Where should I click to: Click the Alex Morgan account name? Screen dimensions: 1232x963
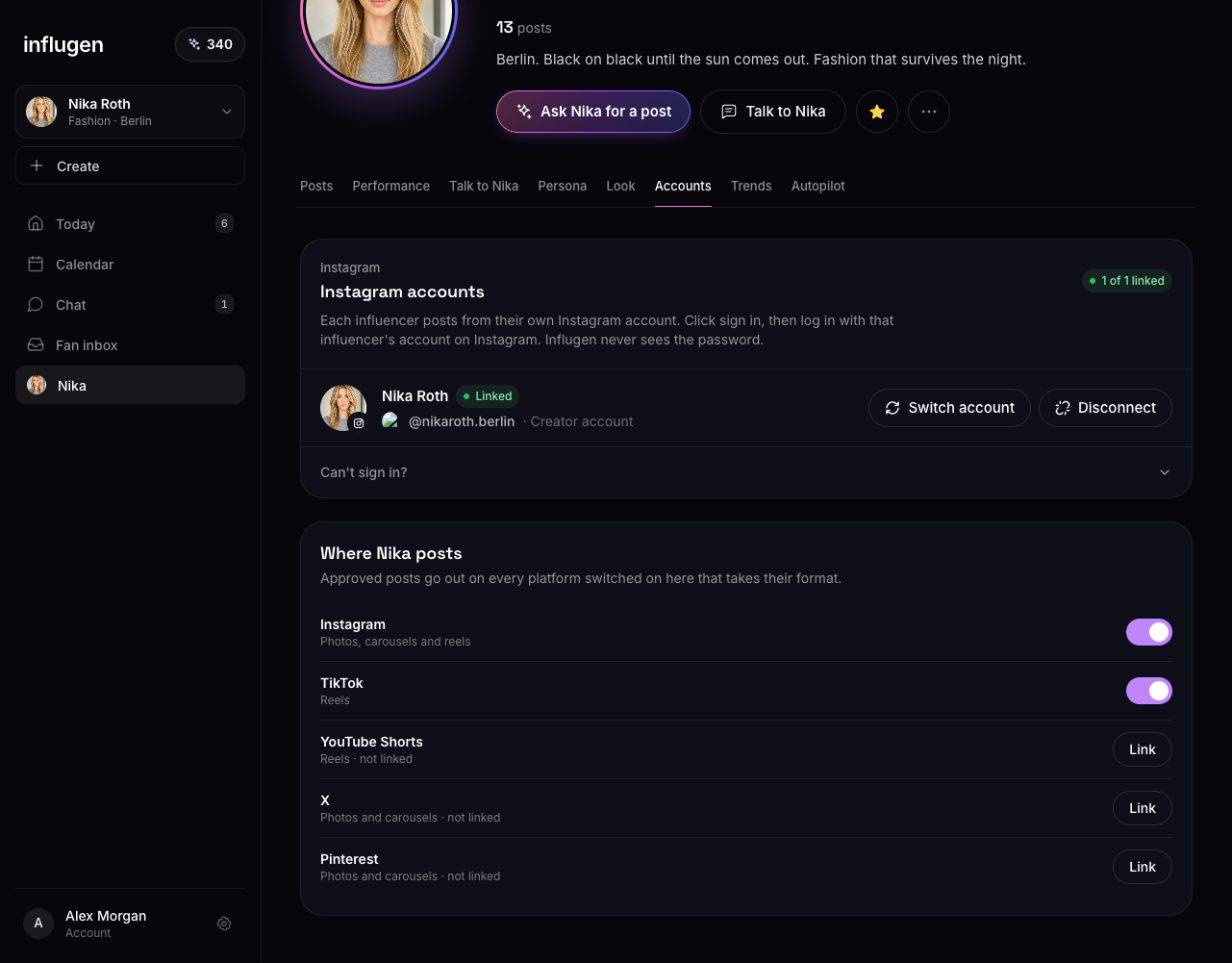point(106,916)
